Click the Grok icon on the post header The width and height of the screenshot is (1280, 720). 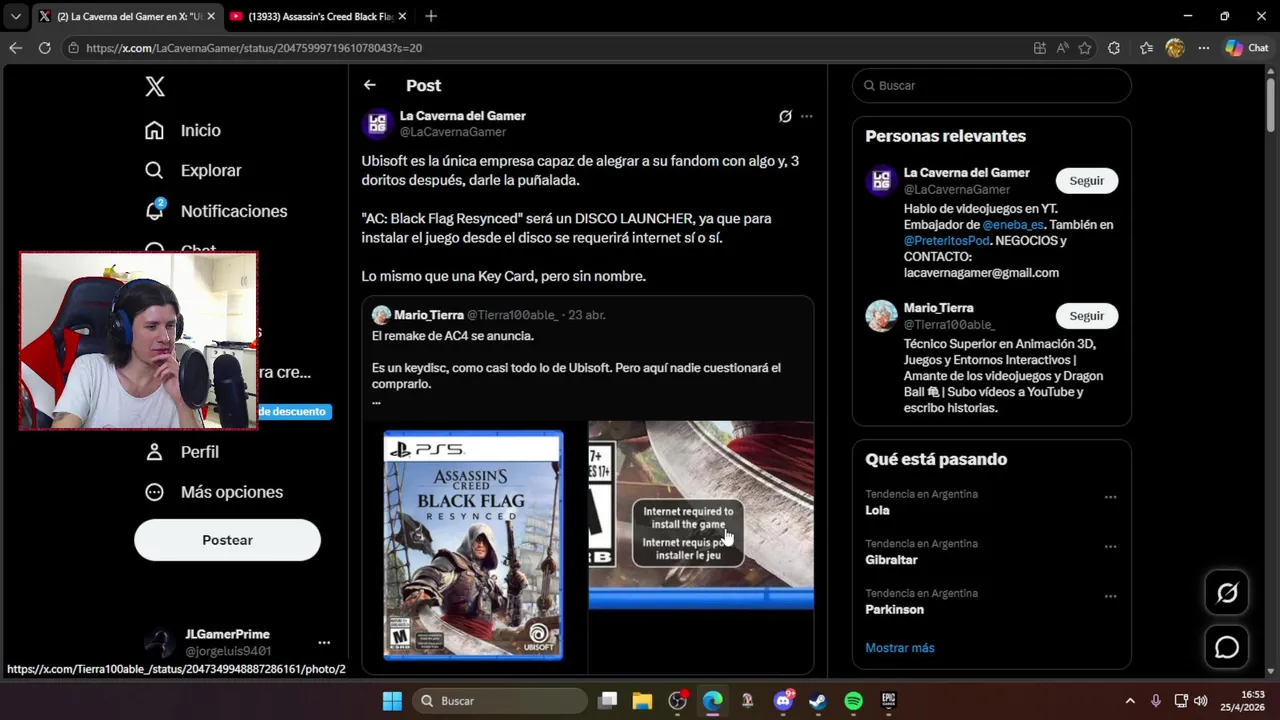point(785,116)
